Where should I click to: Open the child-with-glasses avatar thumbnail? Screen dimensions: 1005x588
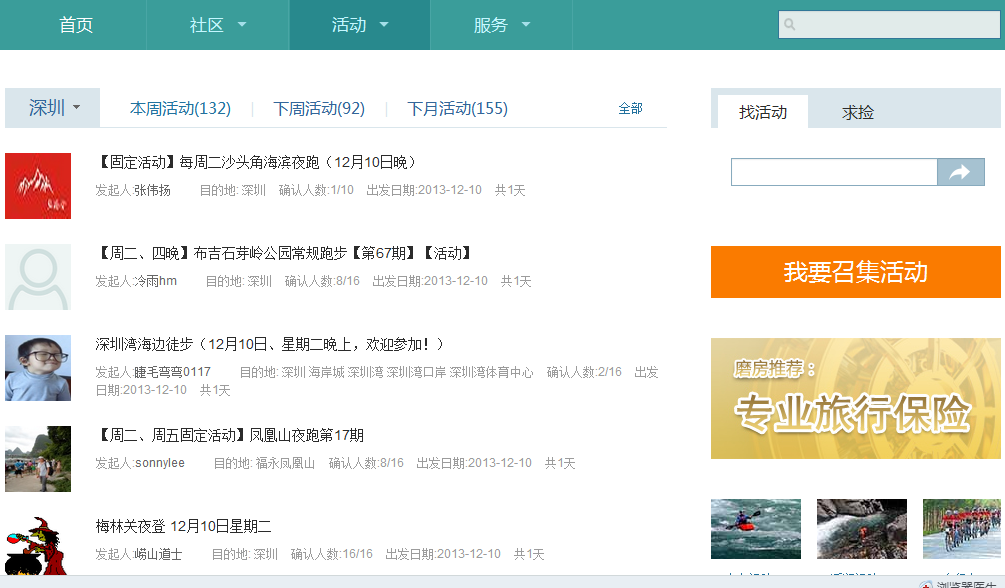click(38, 368)
